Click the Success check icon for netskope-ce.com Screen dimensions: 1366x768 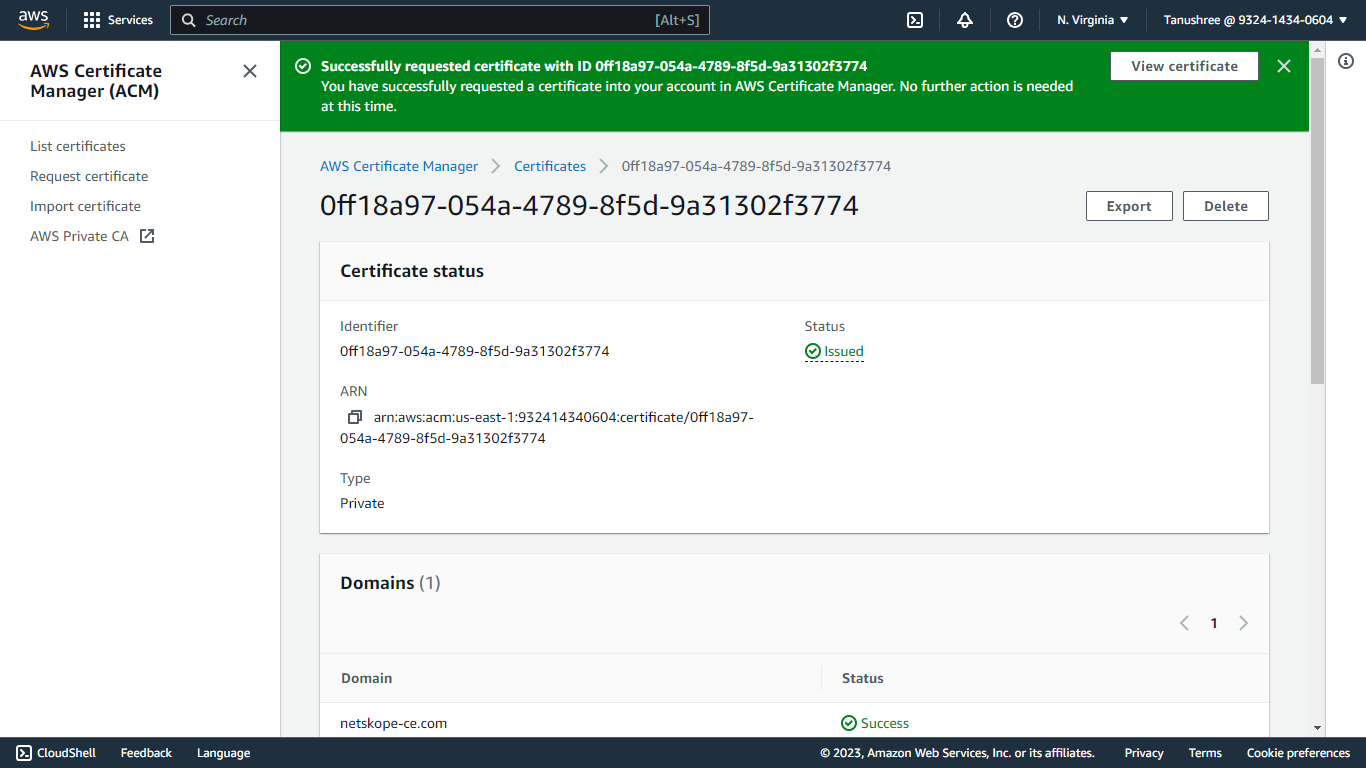849,723
